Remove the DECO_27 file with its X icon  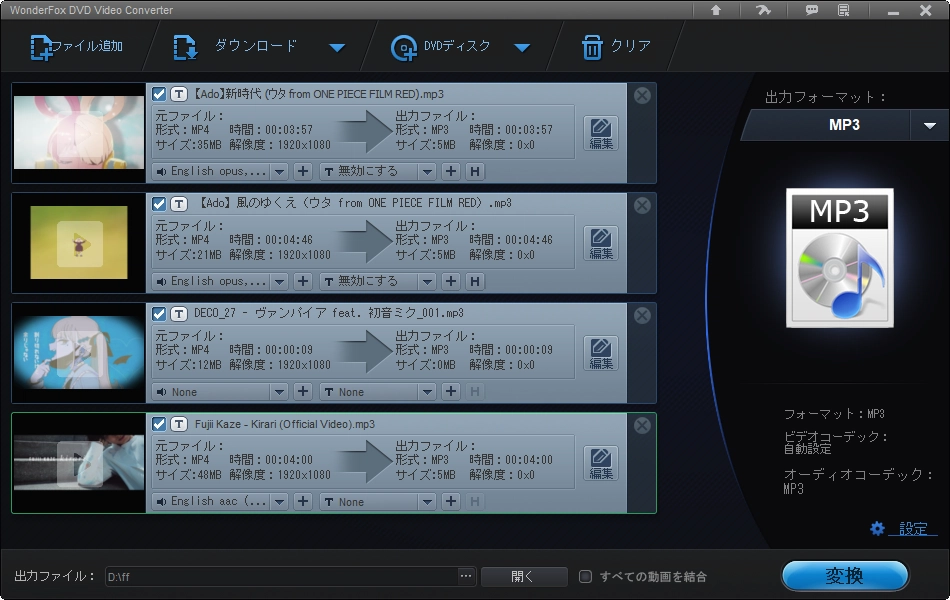(x=642, y=315)
